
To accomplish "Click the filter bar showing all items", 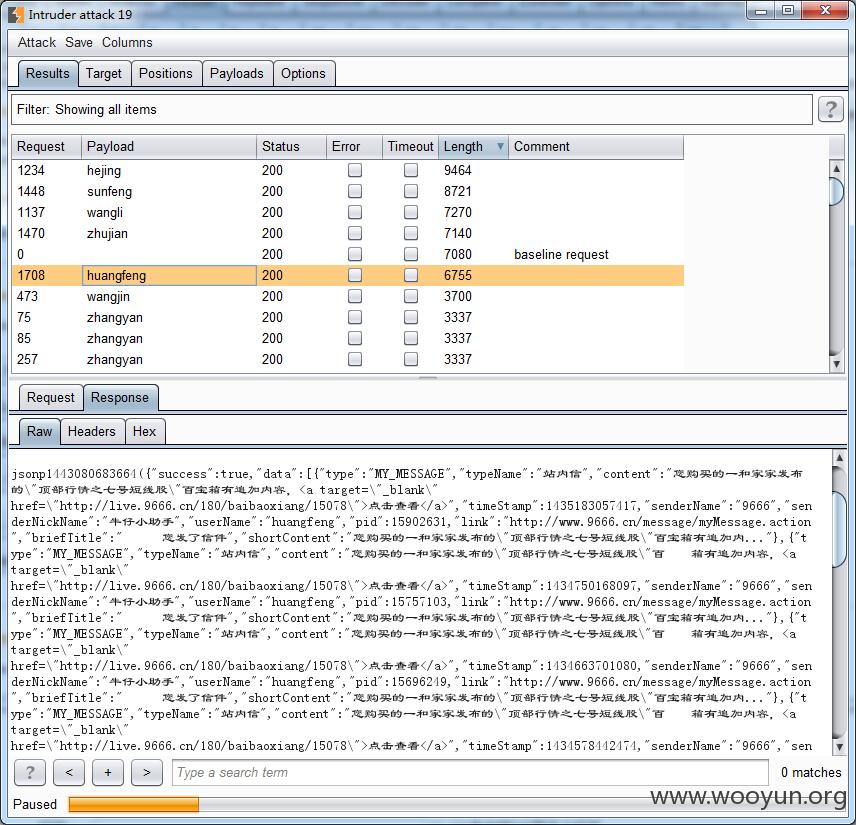I will (412, 110).
